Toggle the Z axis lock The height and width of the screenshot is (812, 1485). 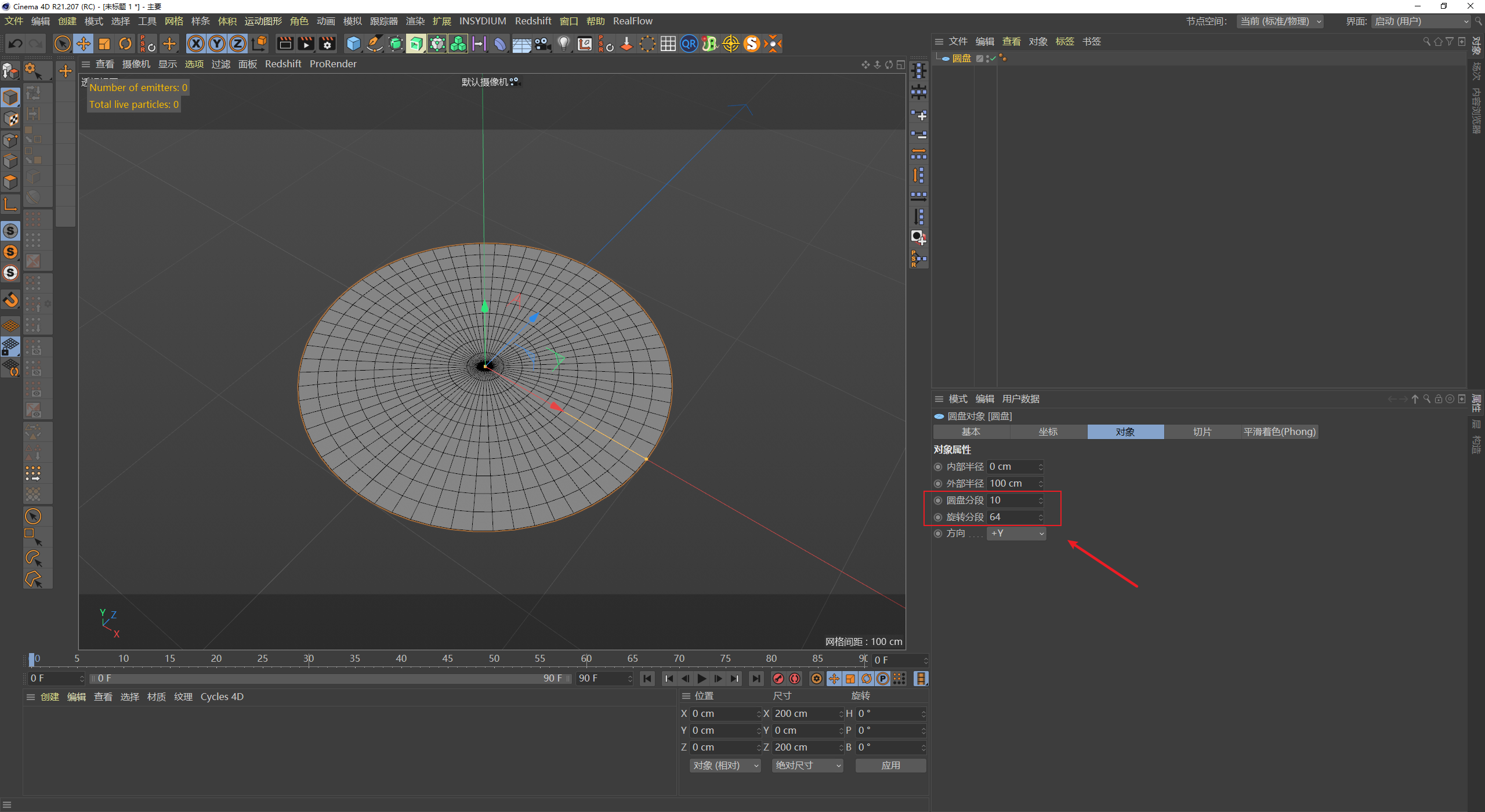[238, 43]
